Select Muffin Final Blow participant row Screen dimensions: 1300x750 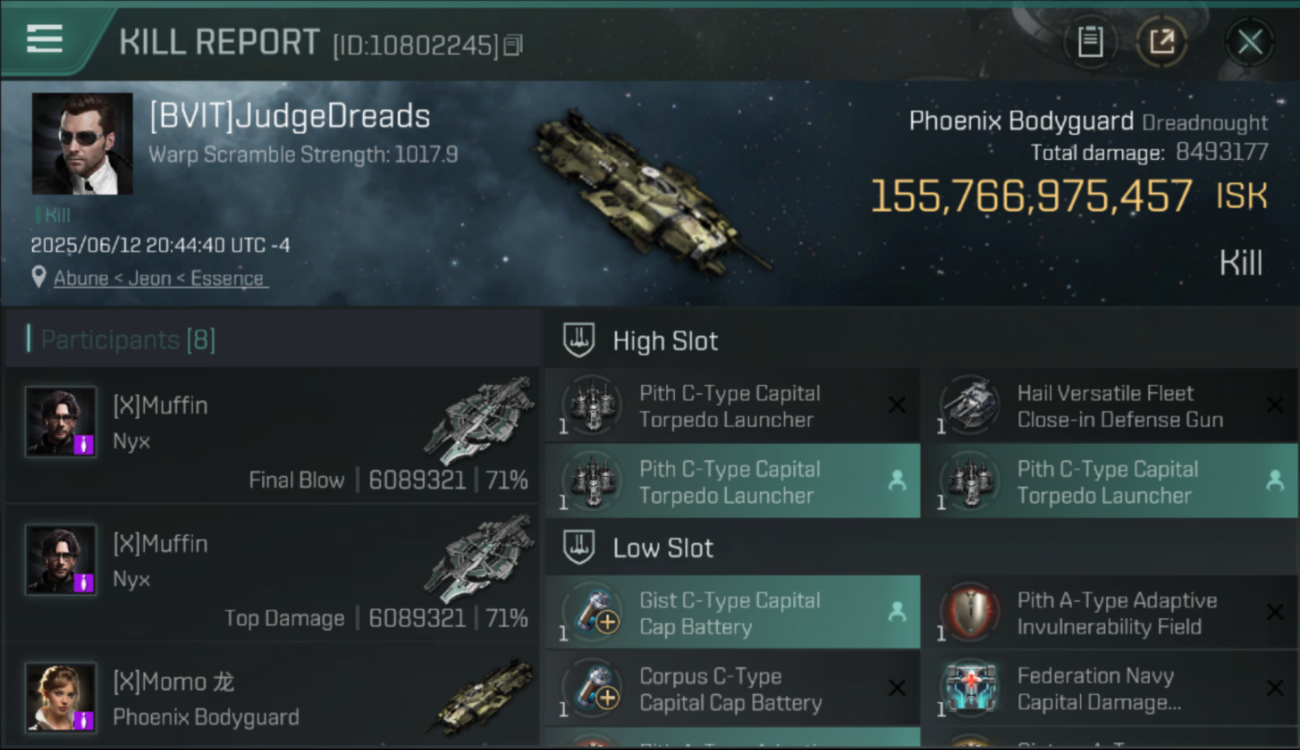coord(272,434)
